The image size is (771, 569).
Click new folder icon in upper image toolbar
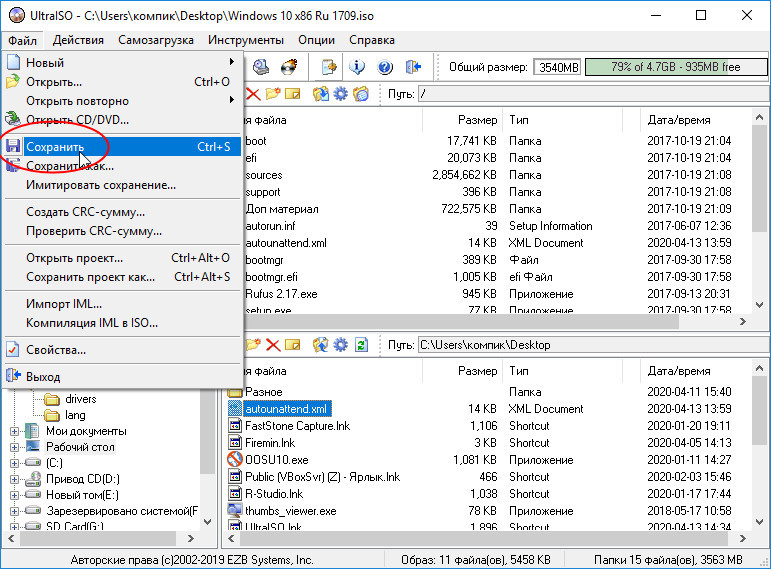273,93
